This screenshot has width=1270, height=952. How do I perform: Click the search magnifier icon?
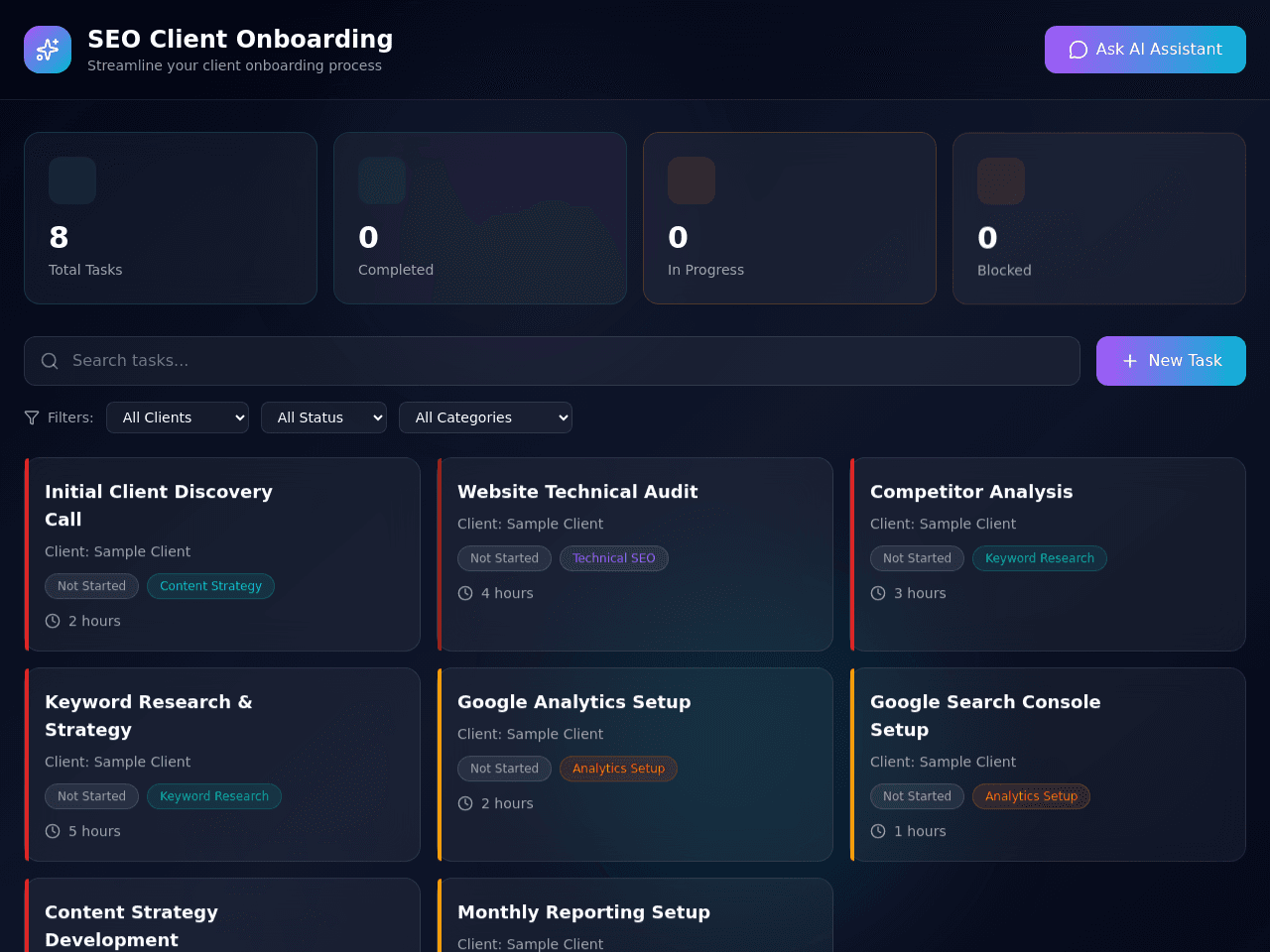50,361
